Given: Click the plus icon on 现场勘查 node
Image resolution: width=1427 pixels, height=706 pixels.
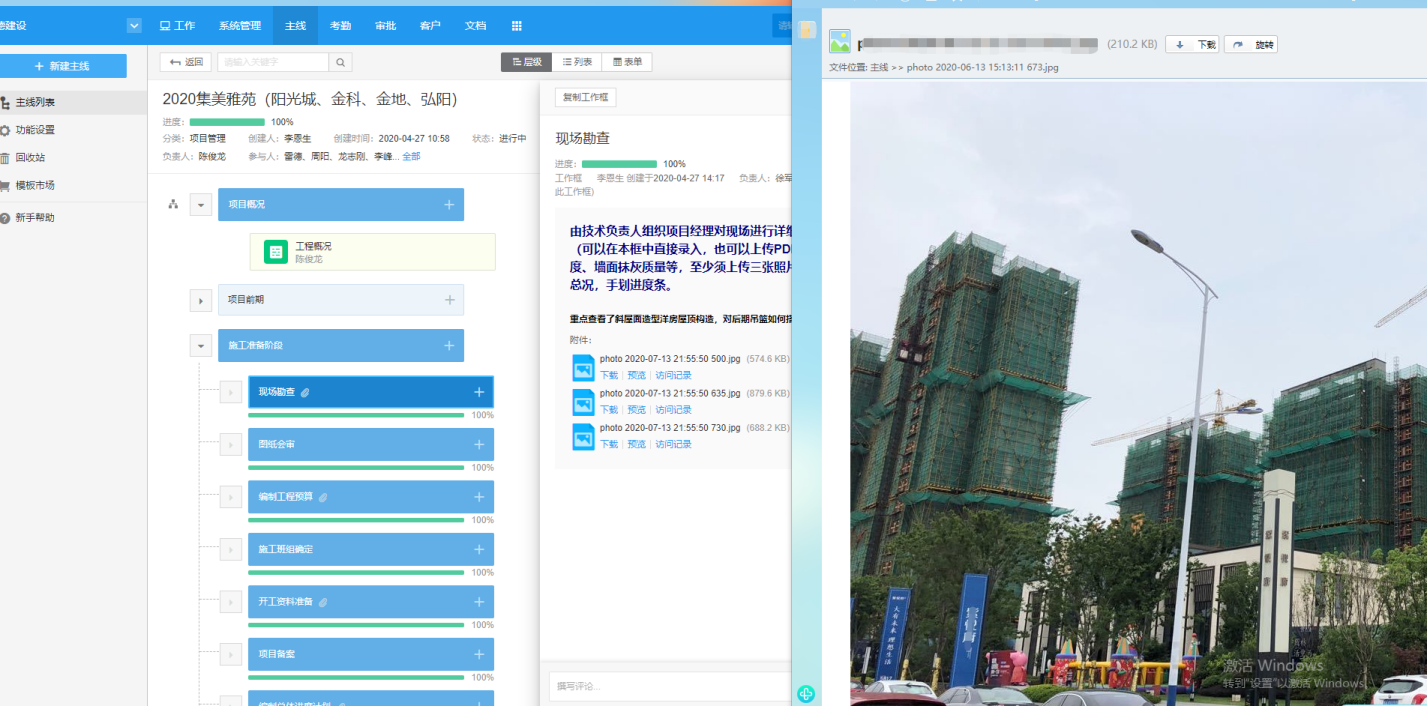Looking at the screenshot, I should [x=479, y=392].
